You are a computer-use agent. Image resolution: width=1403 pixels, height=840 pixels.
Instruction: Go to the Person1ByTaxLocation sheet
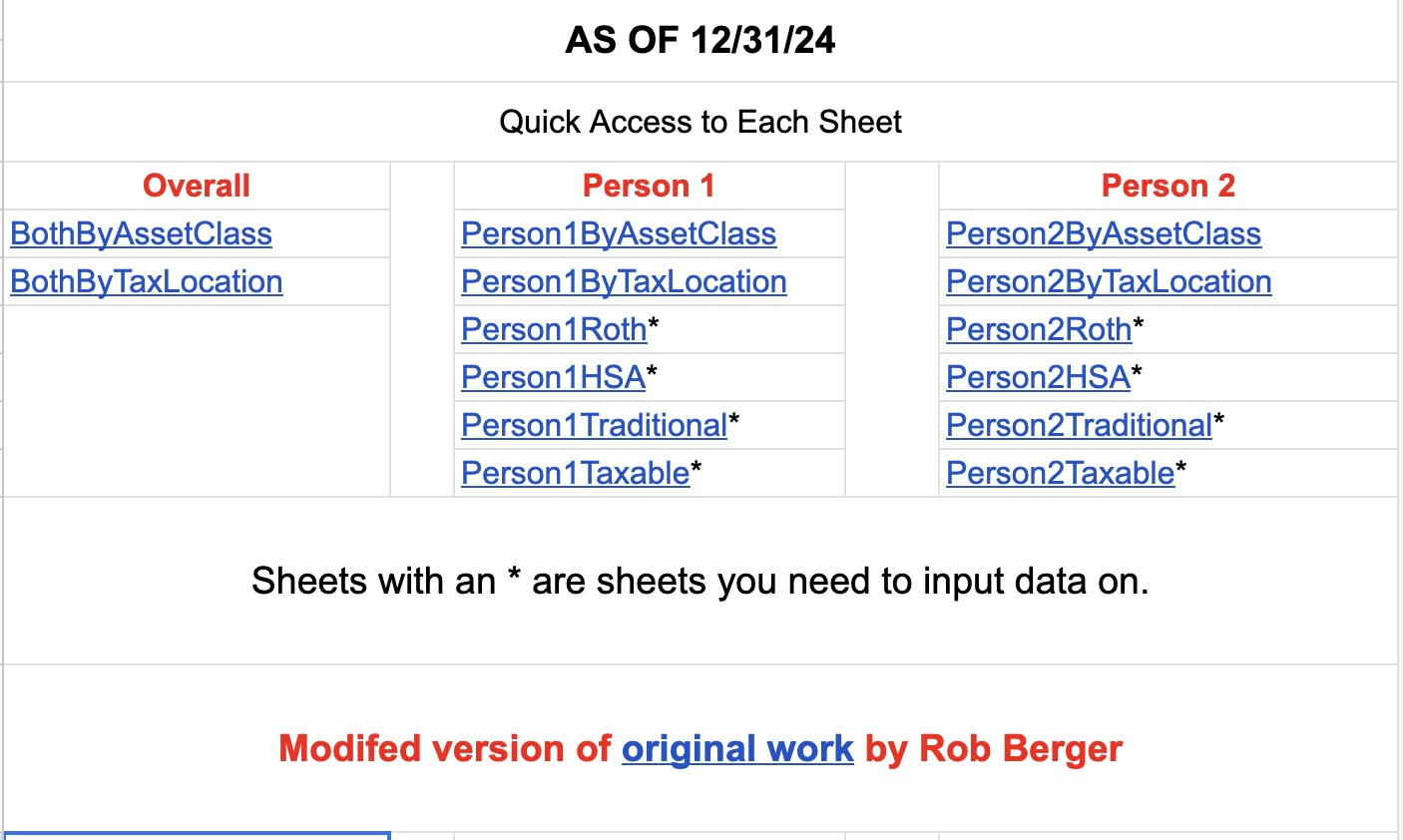point(624,282)
